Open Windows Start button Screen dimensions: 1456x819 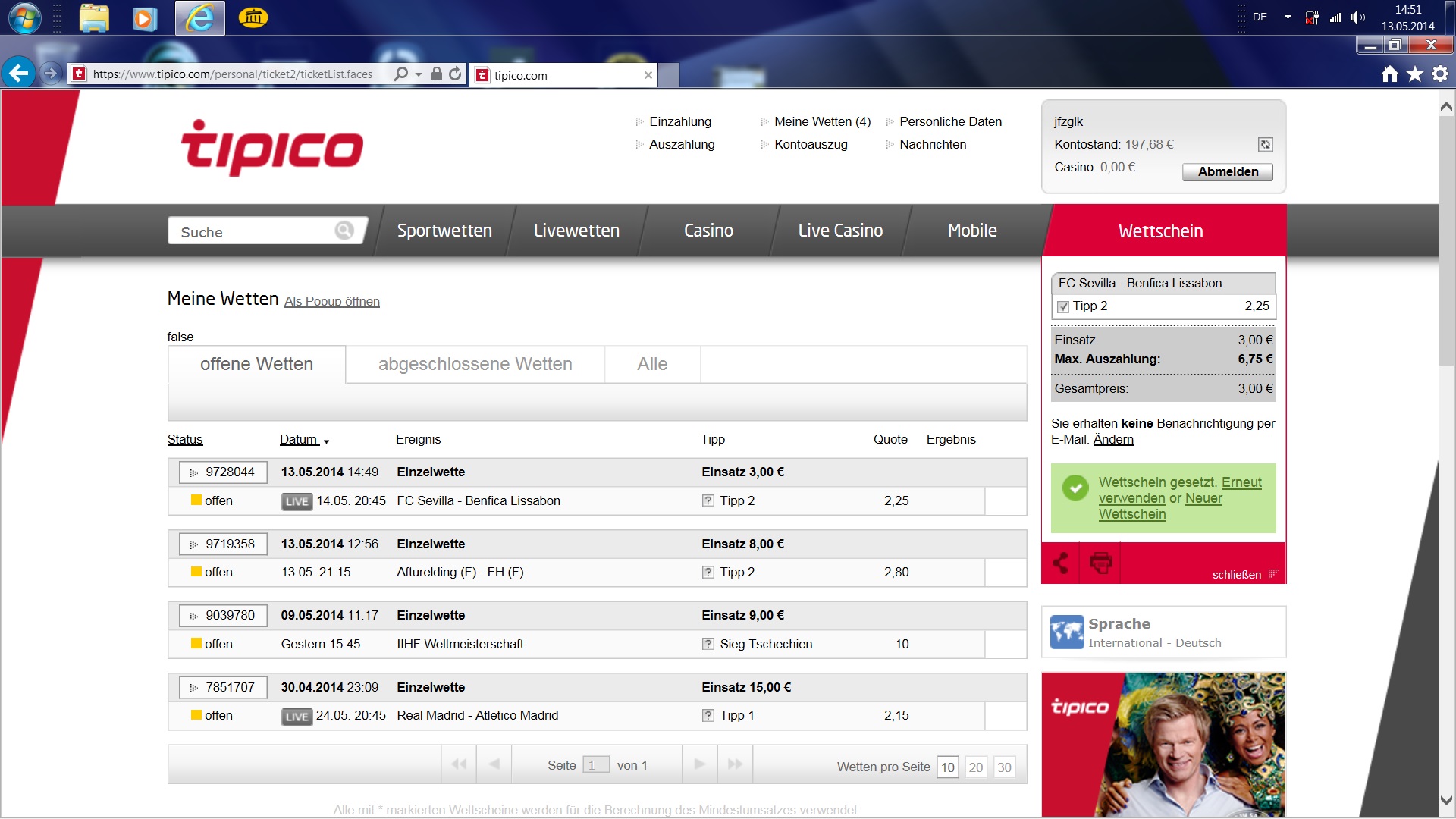tap(24, 17)
